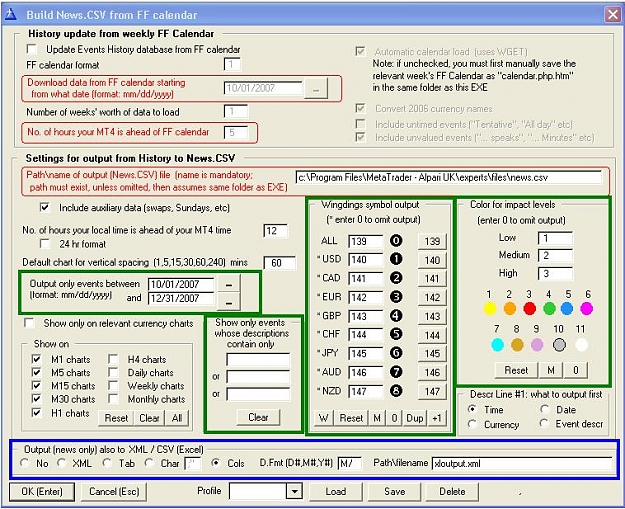Enable Update Events History database checkbox
The height and width of the screenshot is (509, 625).
(x=31, y=49)
